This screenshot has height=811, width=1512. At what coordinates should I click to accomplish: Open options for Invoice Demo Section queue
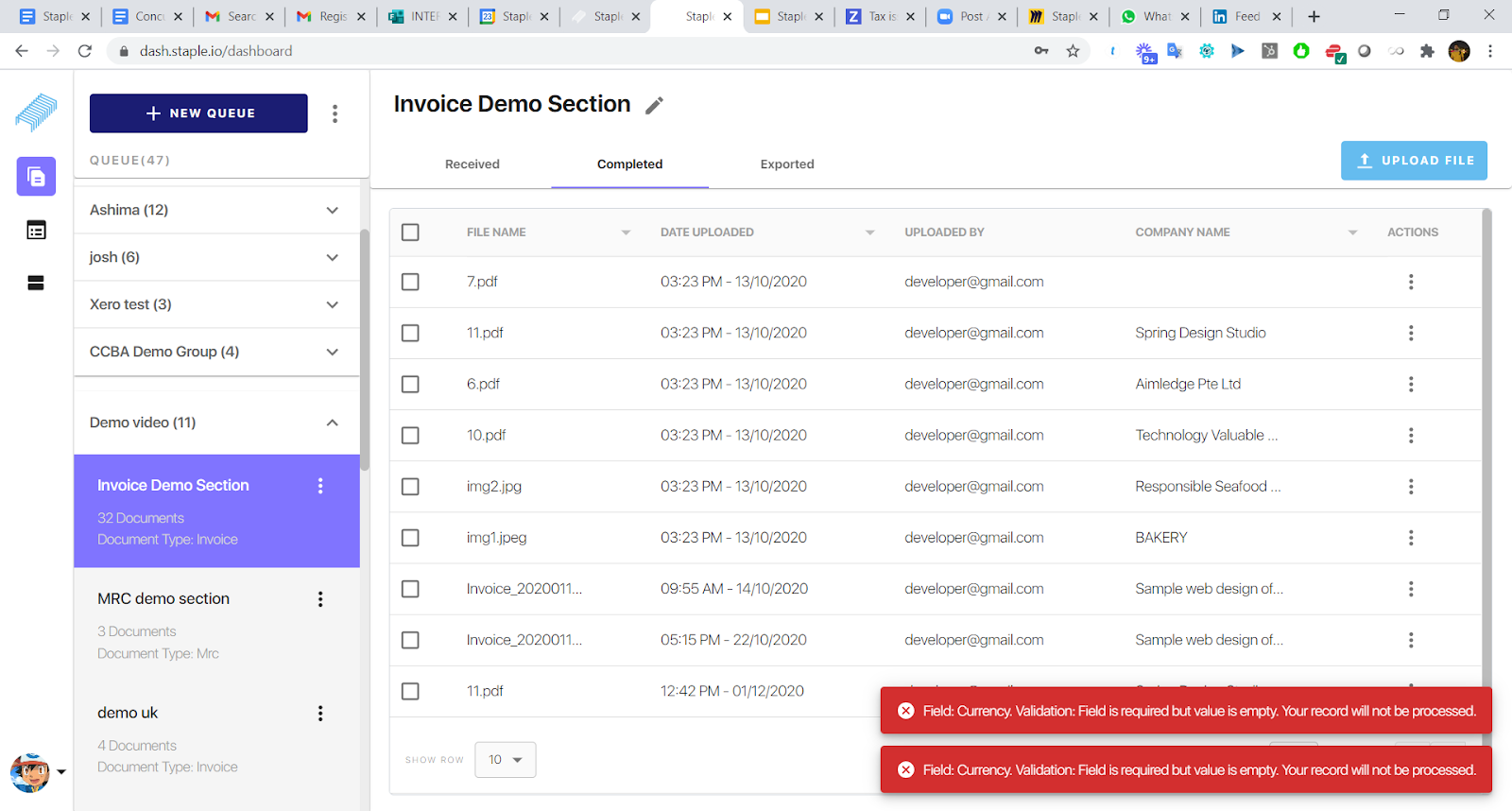click(x=320, y=486)
